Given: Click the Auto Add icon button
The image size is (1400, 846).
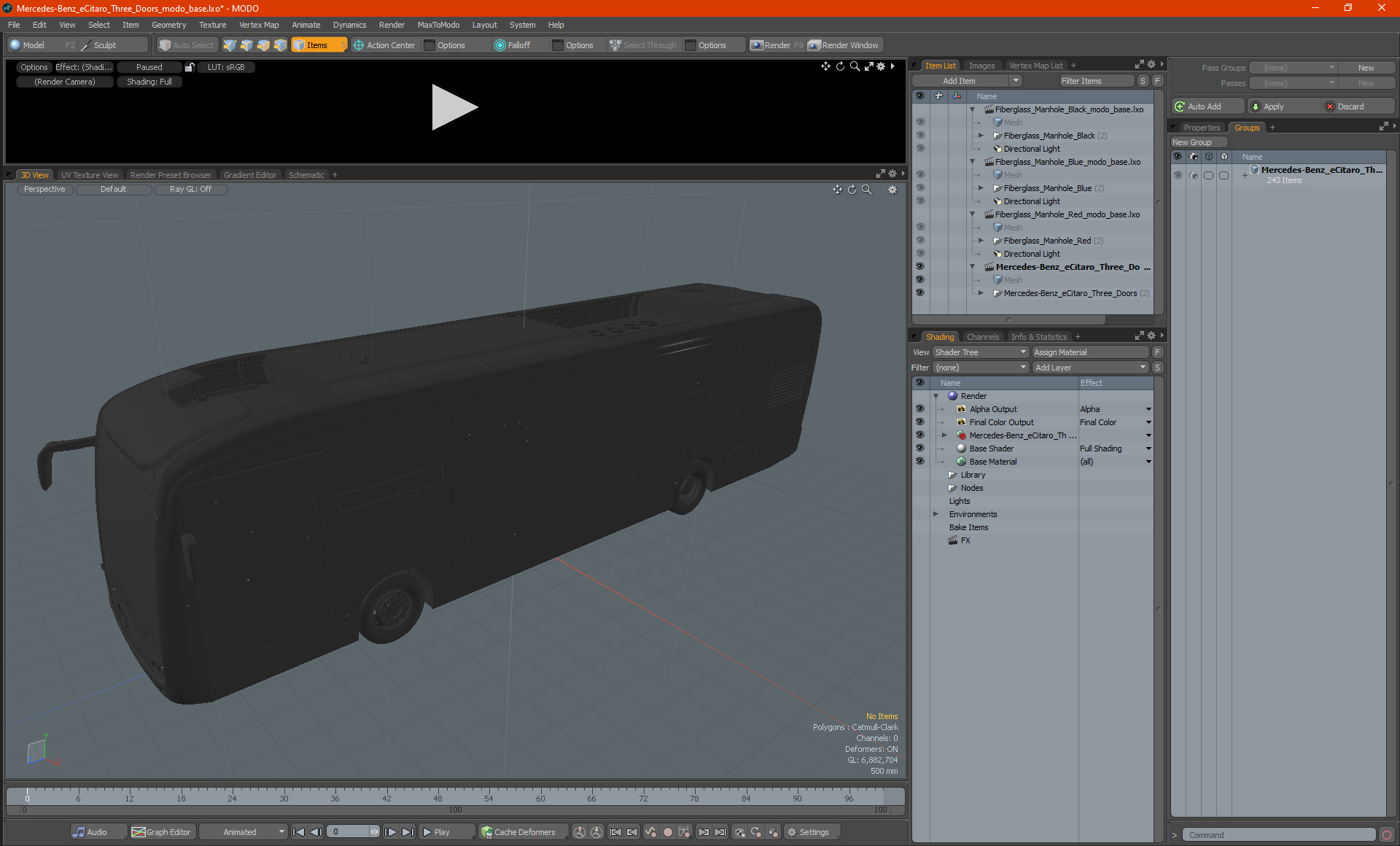Looking at the screenshot, I should (x=1180, y=106).
